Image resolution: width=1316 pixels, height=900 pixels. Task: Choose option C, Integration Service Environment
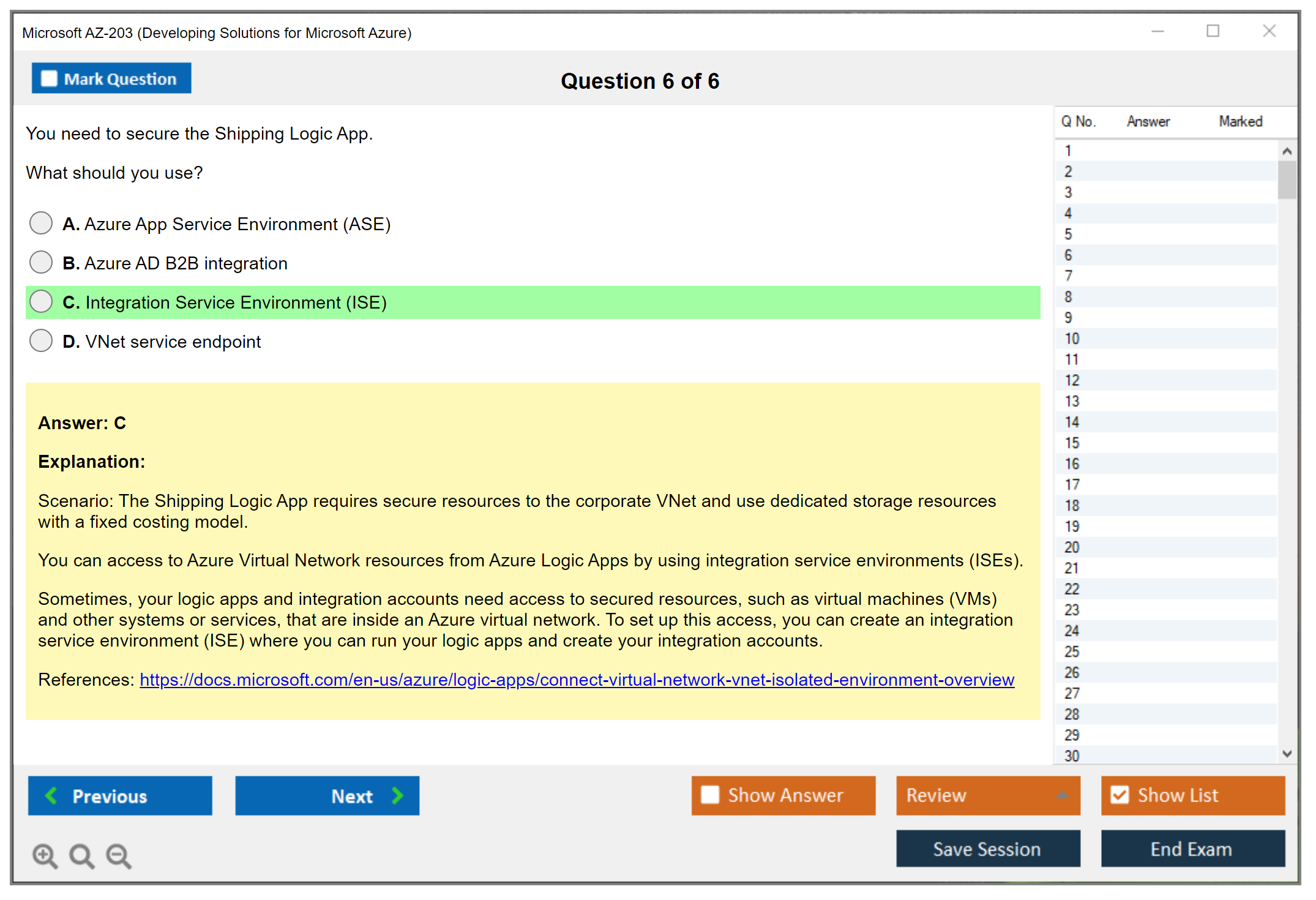click(x=41, y=301)
